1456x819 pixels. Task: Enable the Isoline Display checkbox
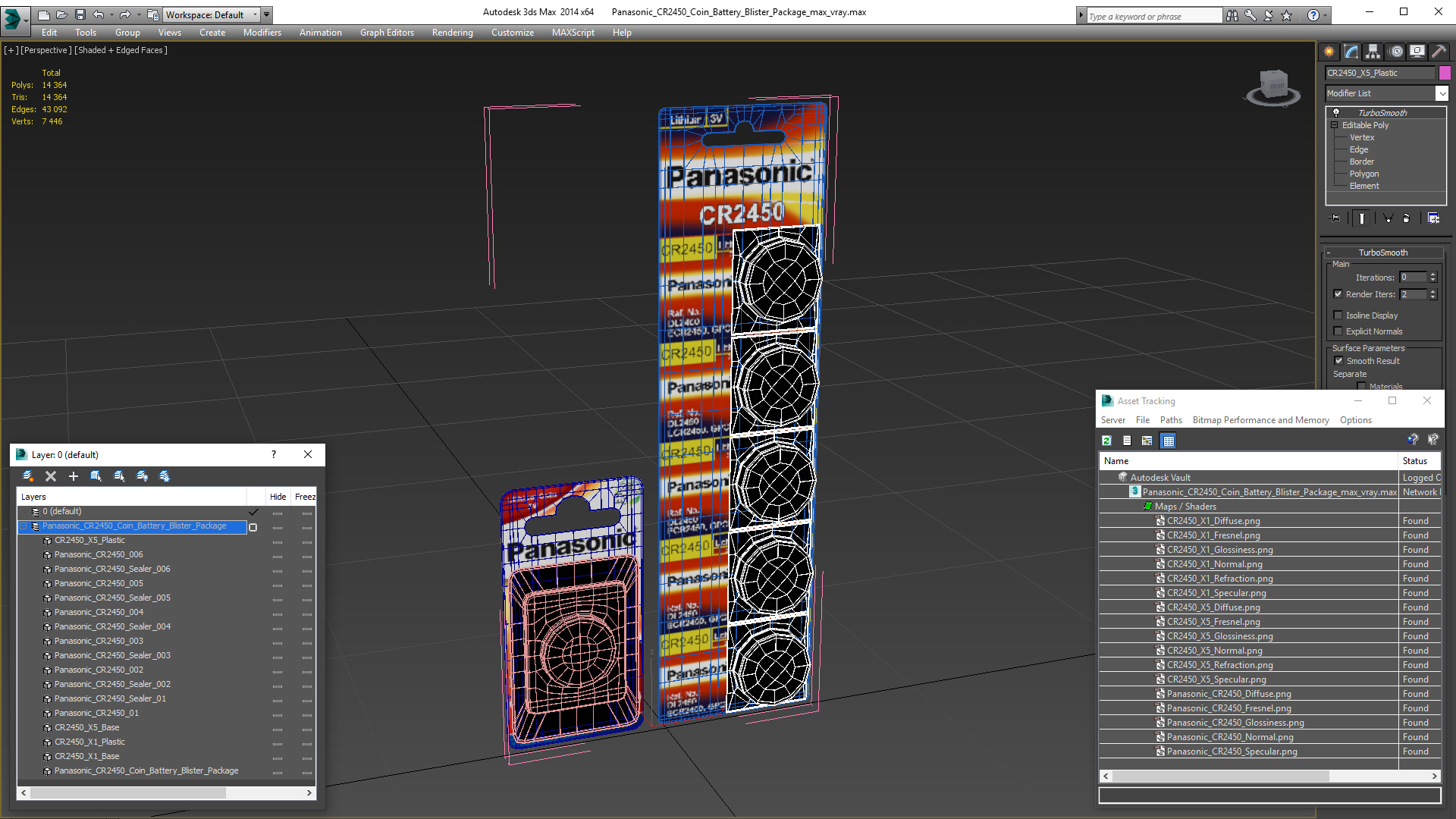(1338, 315)
